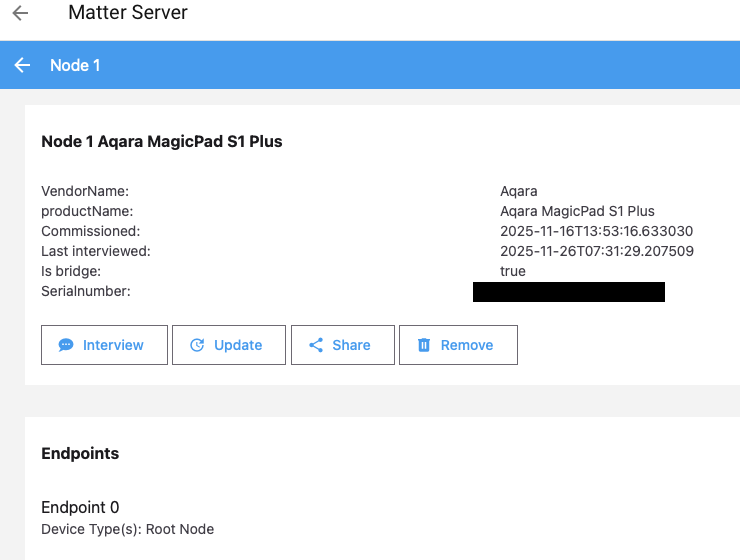
Task: Click the Node 1 title in the blue bar
Action: click(x=75, y=65)
